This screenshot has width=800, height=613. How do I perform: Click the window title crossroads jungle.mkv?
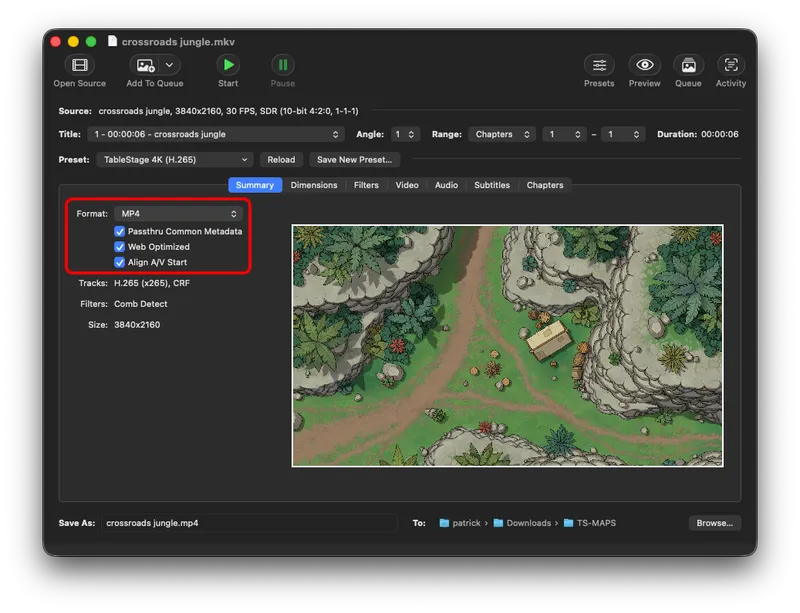178,42
